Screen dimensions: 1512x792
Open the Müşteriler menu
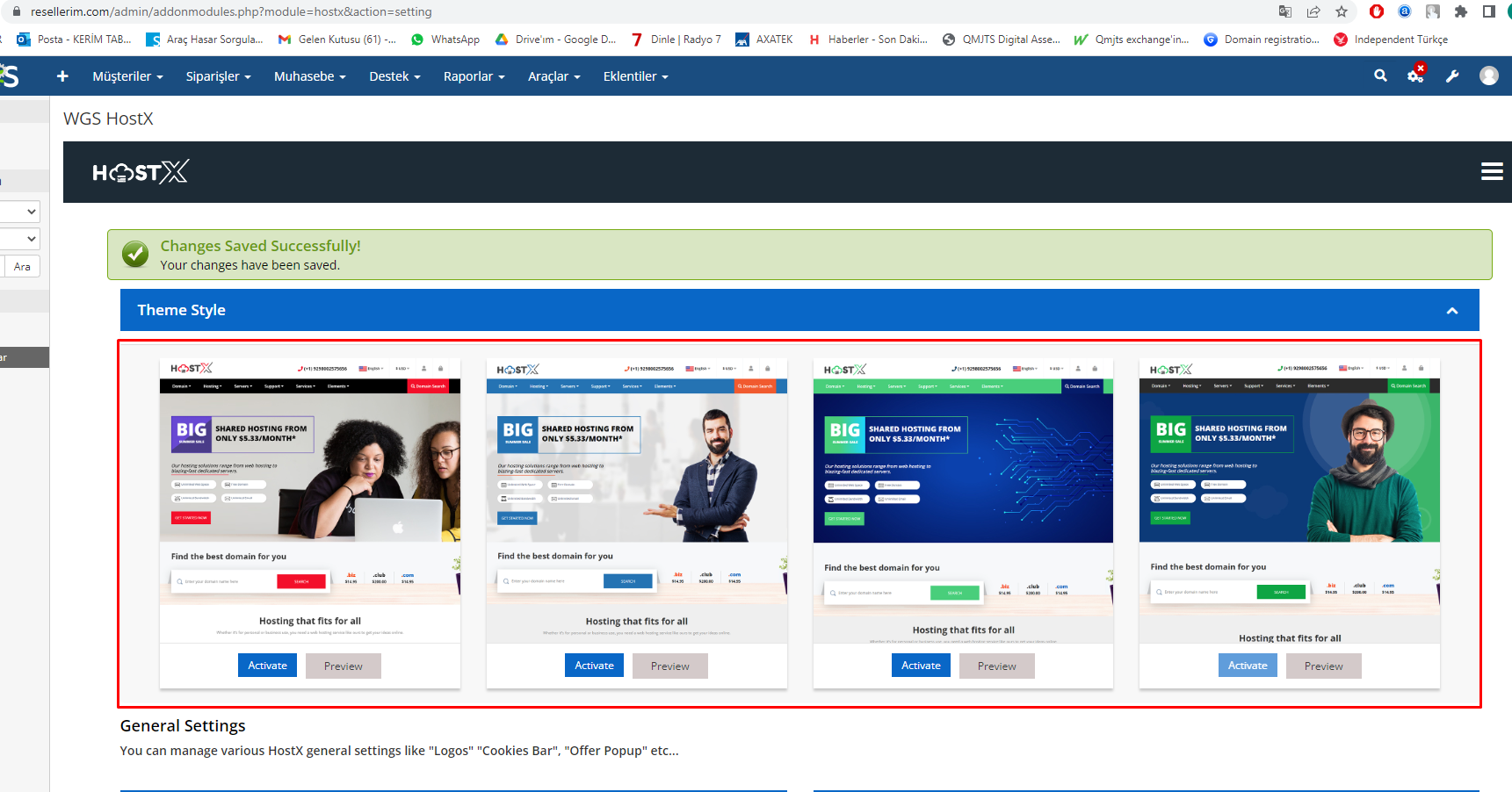(128, 76)
